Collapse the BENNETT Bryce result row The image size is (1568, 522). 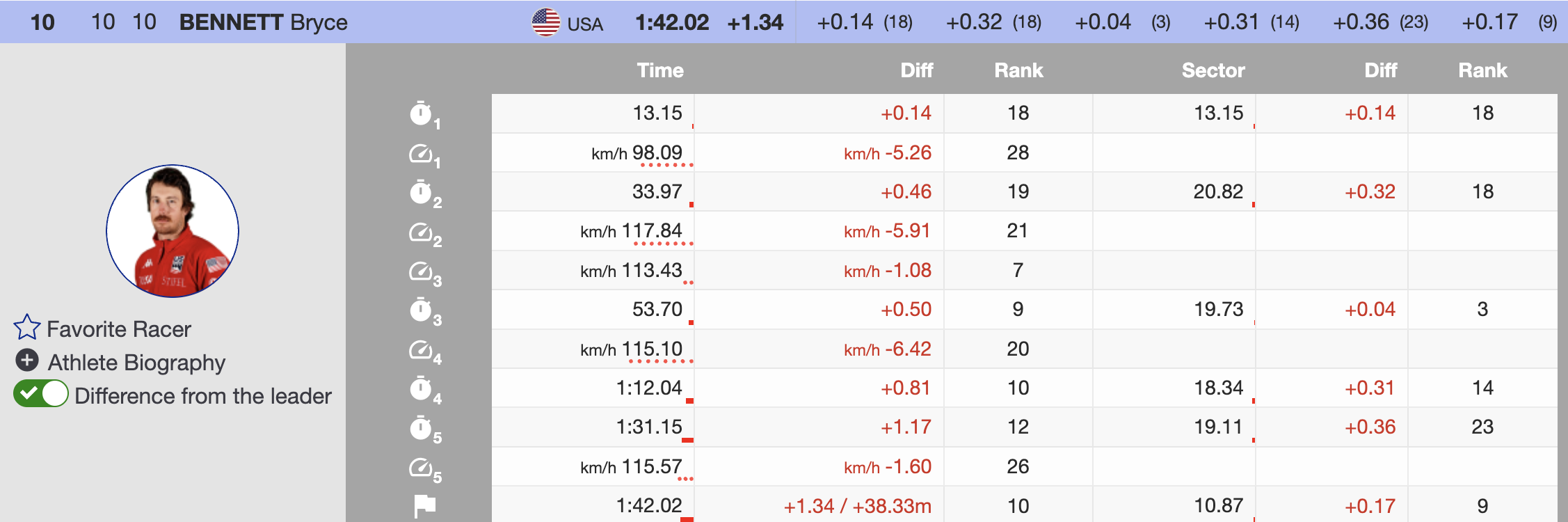click(263, 22)
